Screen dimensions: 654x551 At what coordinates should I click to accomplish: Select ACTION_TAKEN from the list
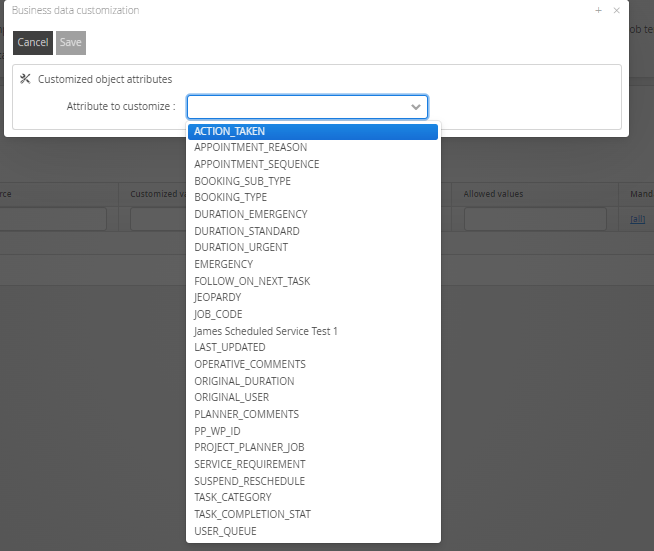tap(313, 131)
